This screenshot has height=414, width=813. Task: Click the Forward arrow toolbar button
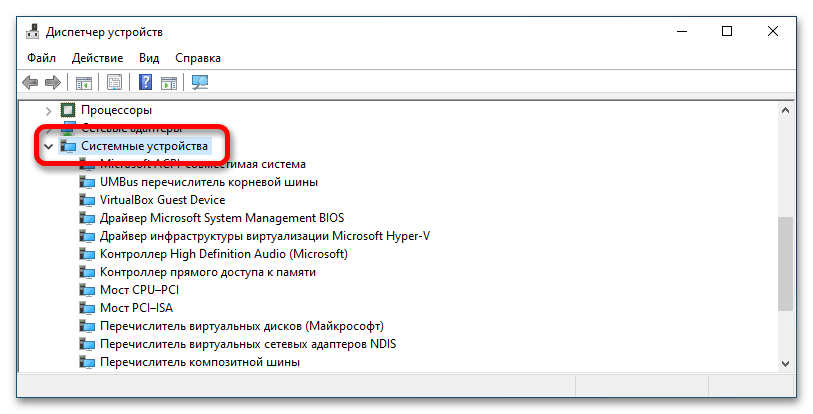pos(54,83)
